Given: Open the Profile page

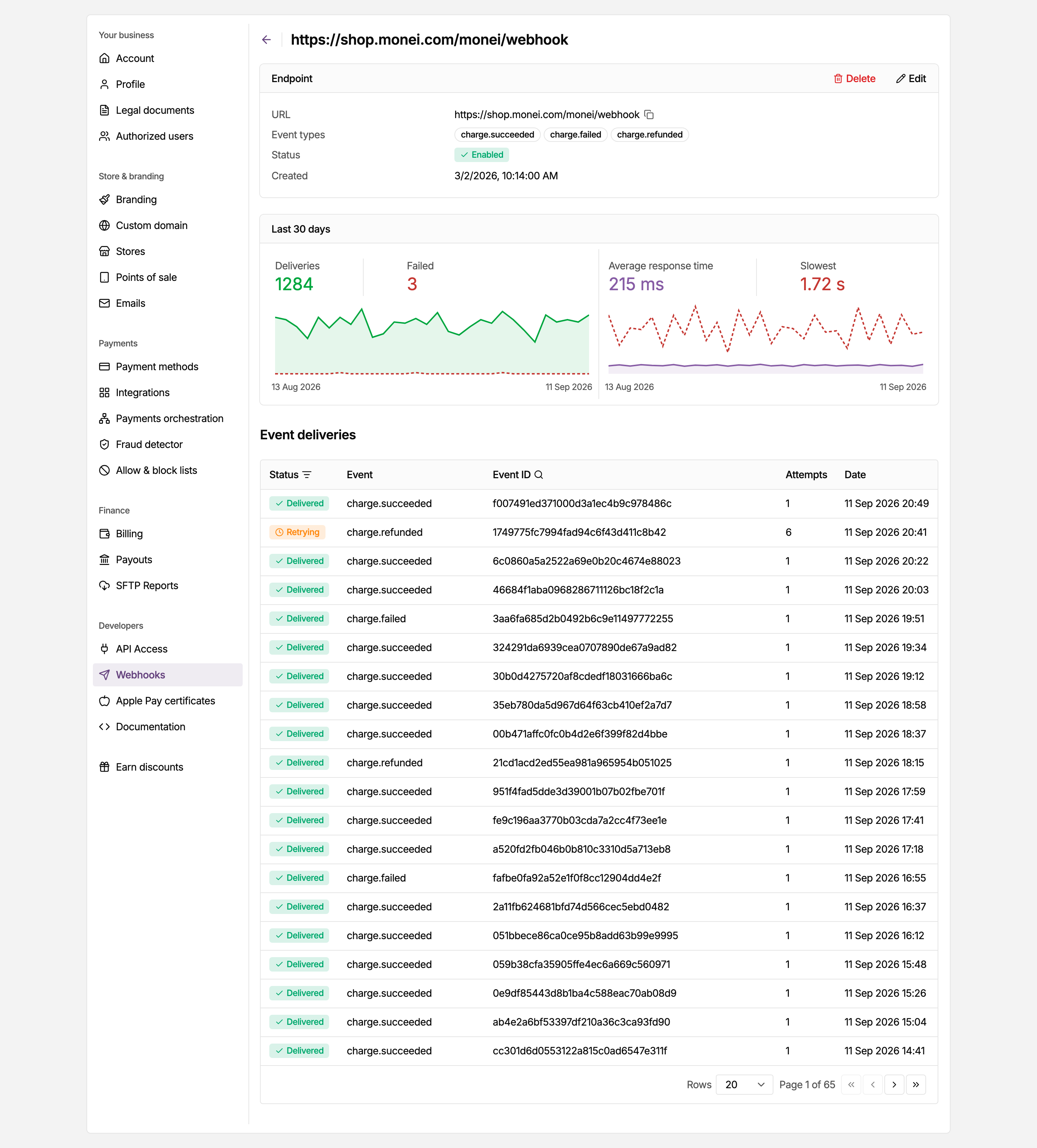Looking at the screenshot, I should tap(168, 84).
